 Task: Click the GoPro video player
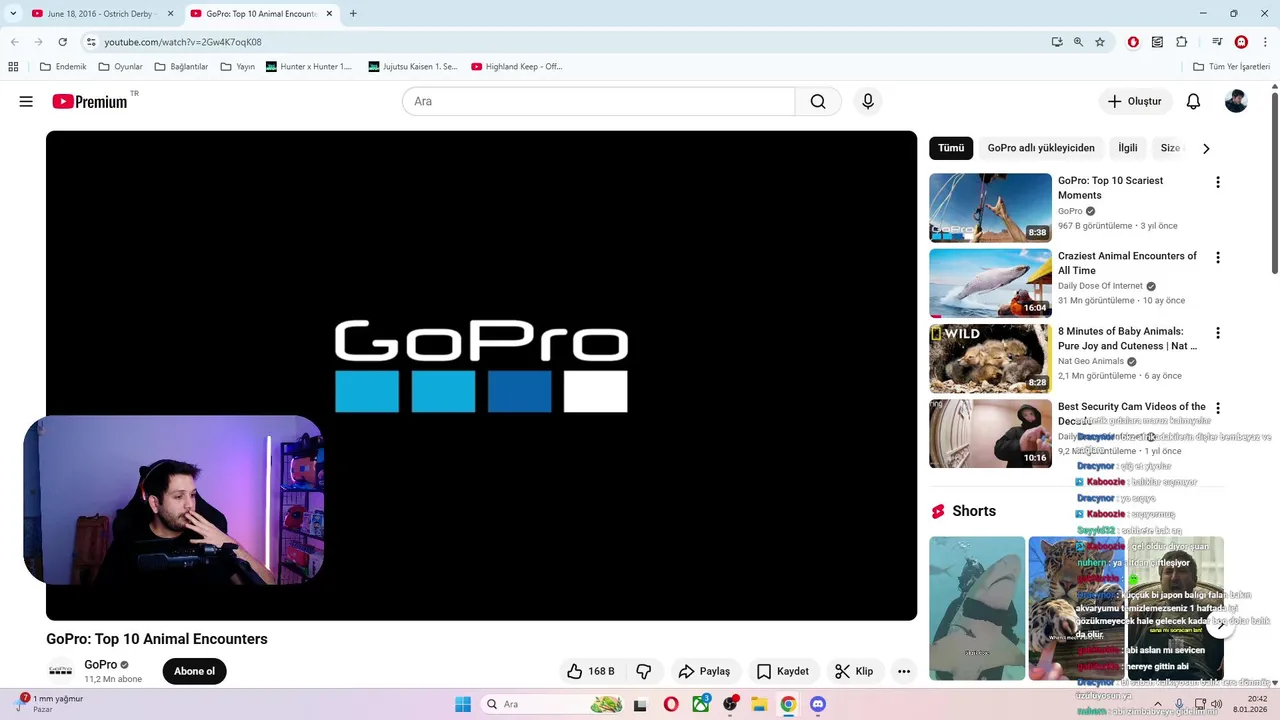(x=481, y=375)
